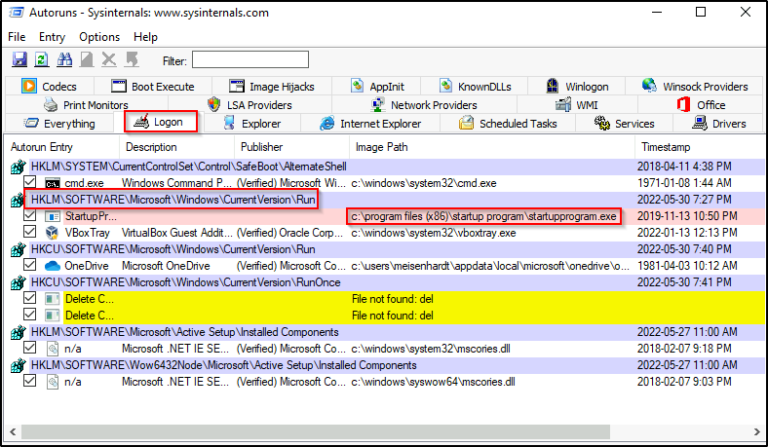Click the Jump to Entry icon
This screenshot has width=768, height=447.
(131, 60)
